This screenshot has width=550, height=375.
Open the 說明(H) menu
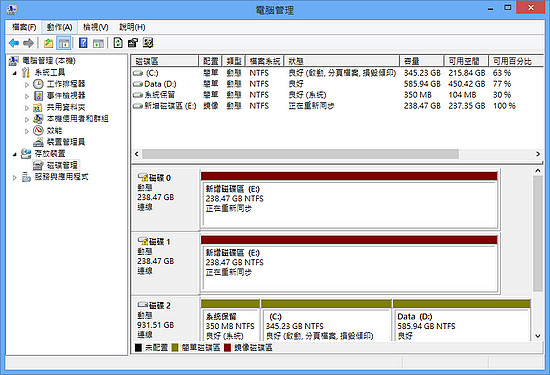point(132,27)
